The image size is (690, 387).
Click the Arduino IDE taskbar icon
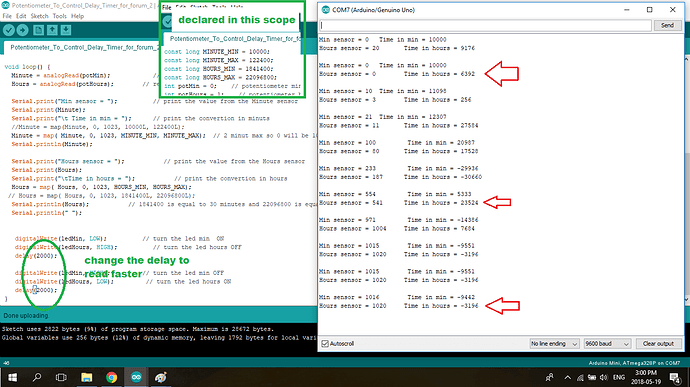[136, 377]
